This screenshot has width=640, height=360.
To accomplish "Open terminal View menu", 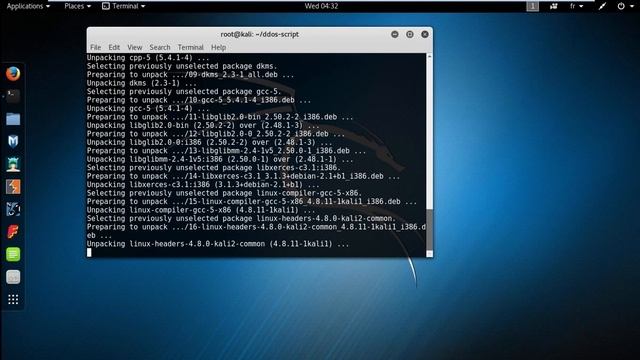I will [134, 47].
